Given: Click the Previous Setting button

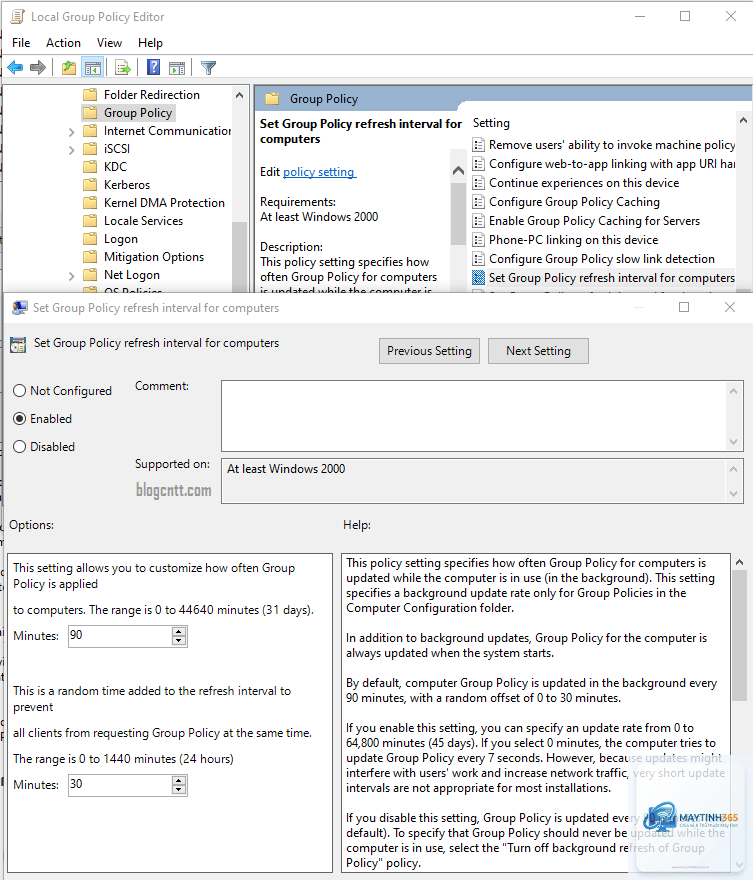Looking at the screenshot, I should coord(429,351).
